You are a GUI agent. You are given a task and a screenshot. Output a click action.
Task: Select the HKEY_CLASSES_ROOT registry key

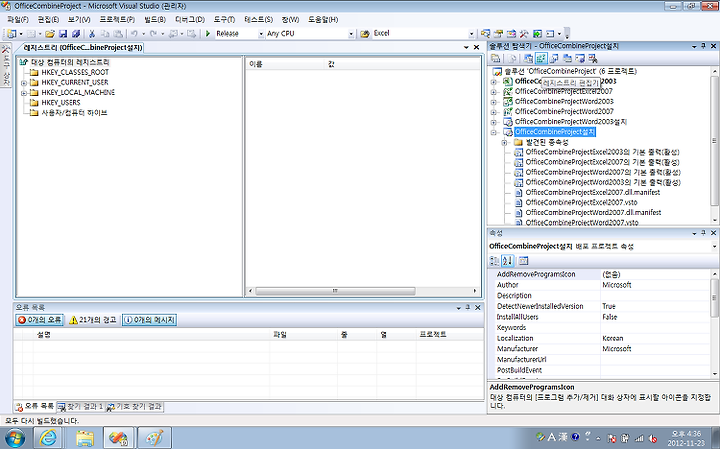(75, 73)
